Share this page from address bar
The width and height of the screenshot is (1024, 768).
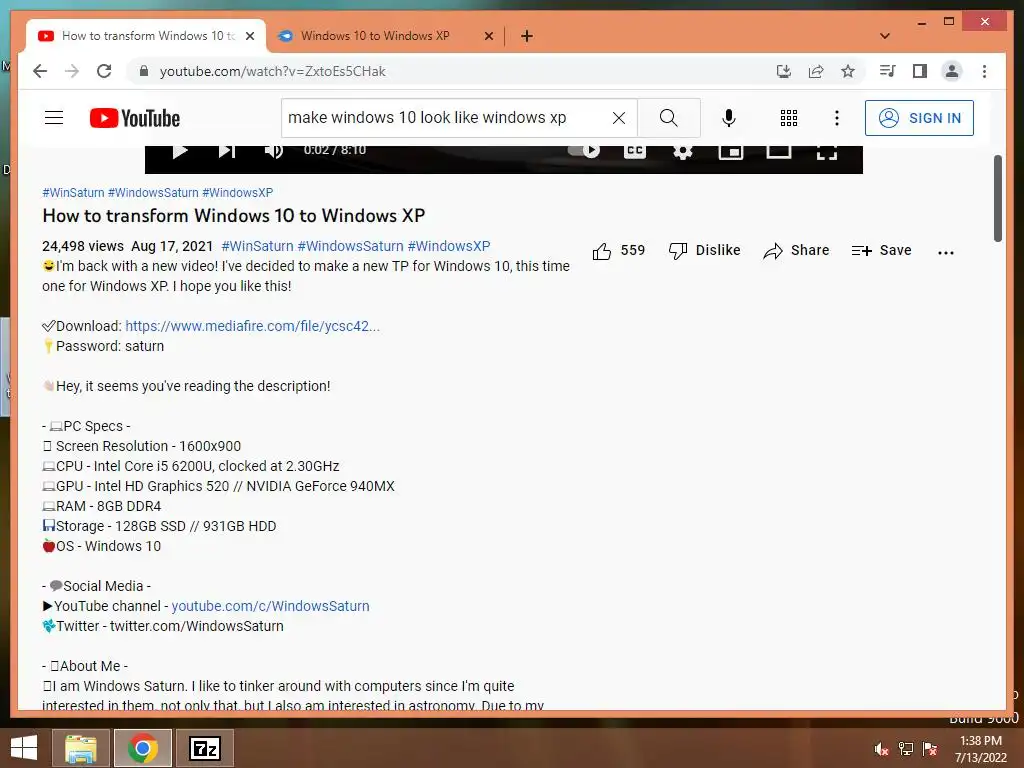[x=816, y=71]
